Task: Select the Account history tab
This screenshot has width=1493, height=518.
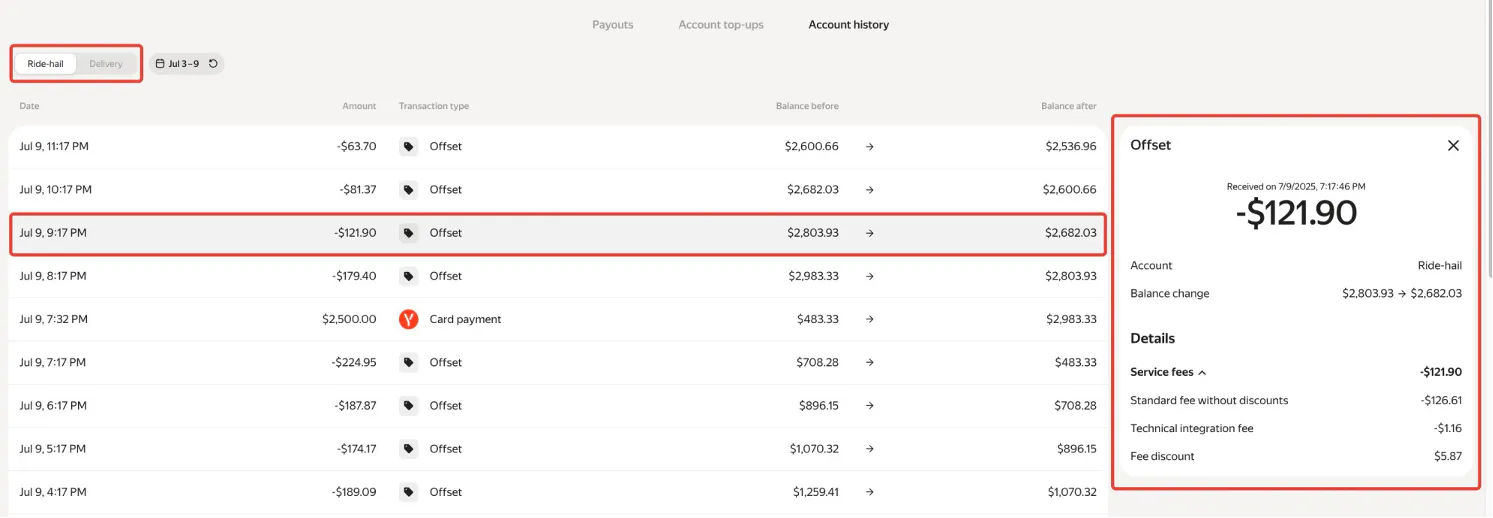Action: click(848, 25)
